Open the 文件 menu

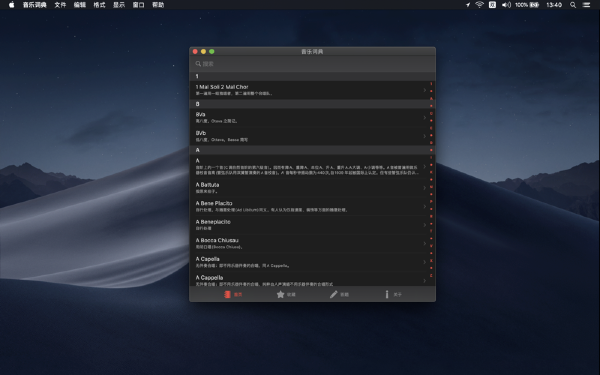pos(60,5)
